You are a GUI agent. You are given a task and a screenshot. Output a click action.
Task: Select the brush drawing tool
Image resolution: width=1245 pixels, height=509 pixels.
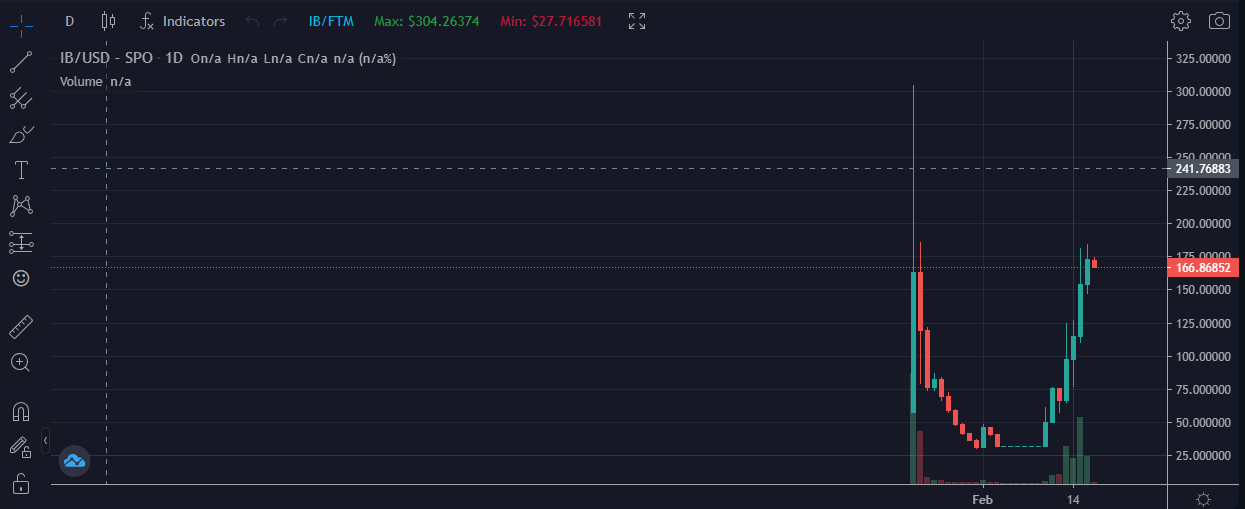(21, 134)
